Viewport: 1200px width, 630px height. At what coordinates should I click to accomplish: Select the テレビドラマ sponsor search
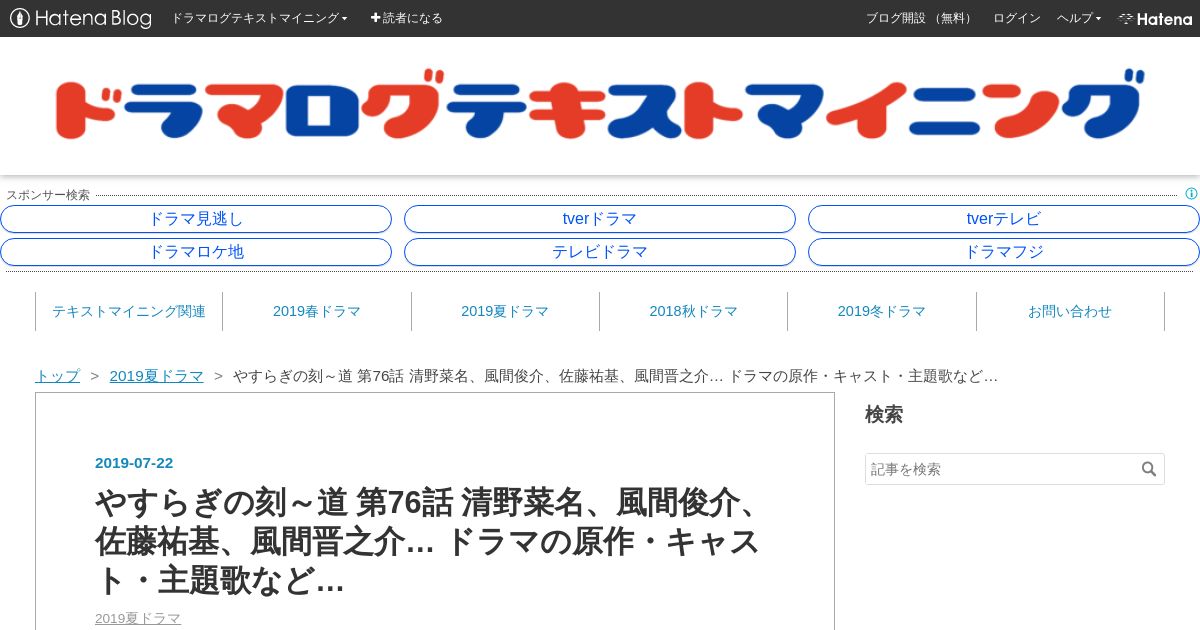[x=600, y=252]
